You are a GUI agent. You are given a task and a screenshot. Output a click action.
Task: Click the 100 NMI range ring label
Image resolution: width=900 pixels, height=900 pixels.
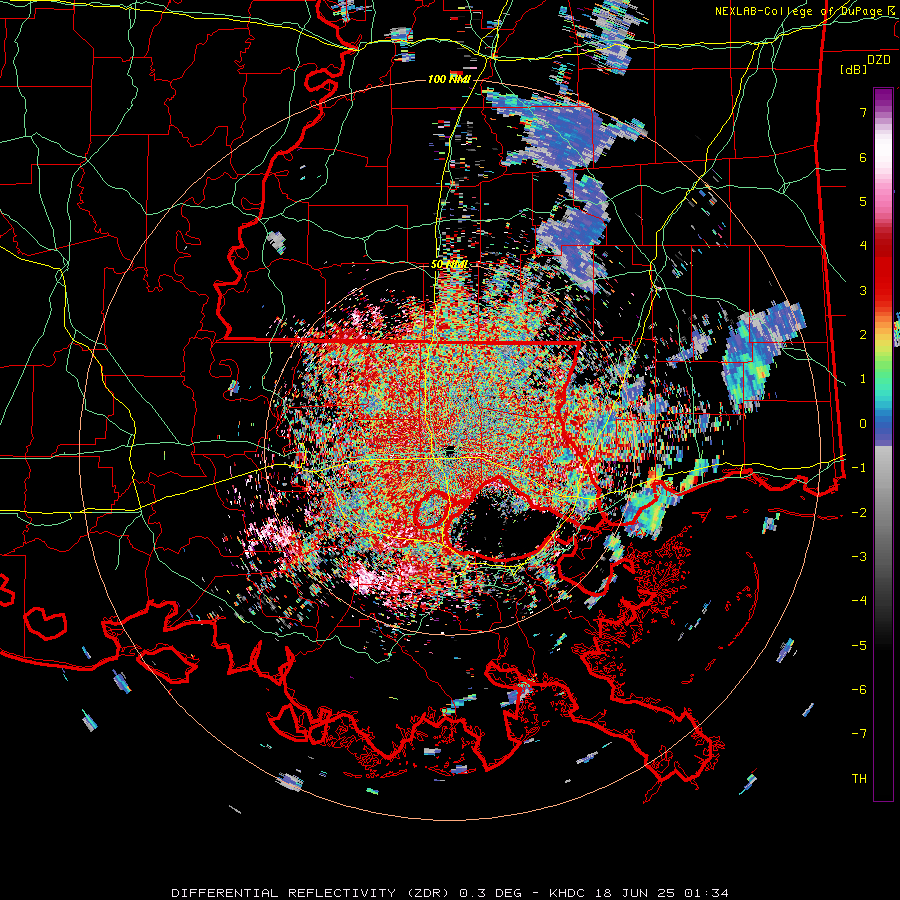coord(449,79)
